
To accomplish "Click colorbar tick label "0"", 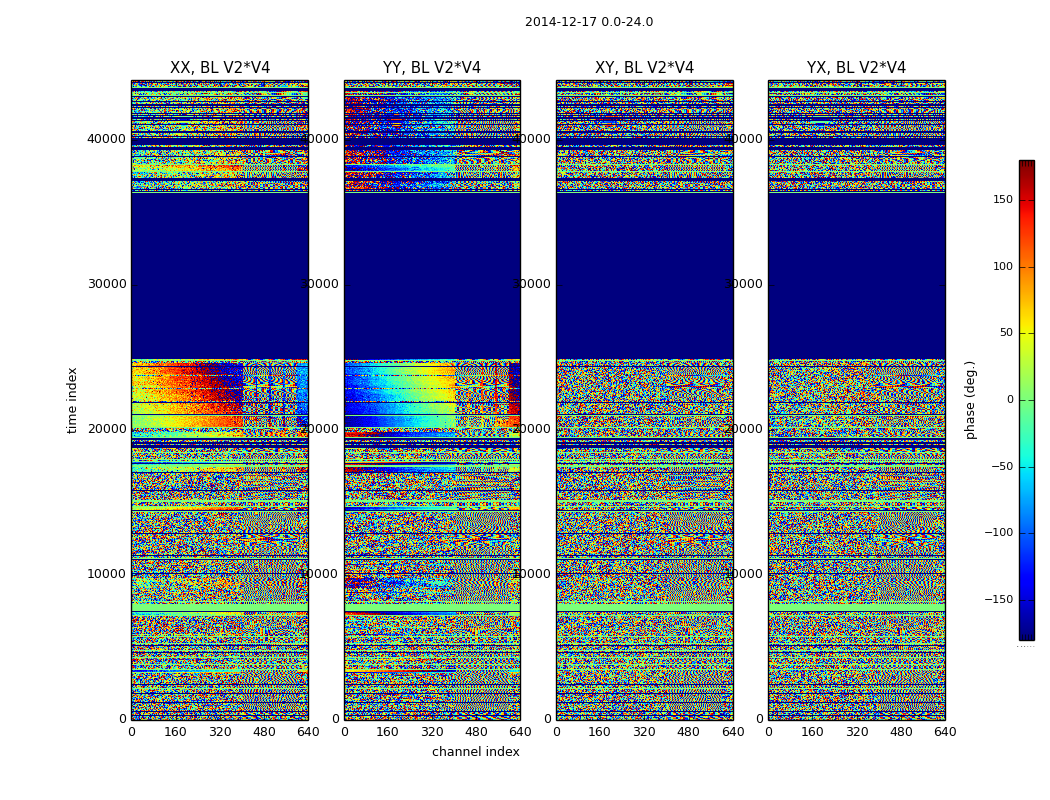I will click(1010, 400).
